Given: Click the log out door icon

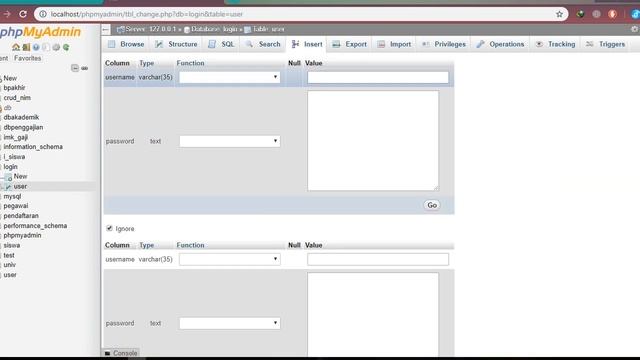Looking at the screenshot, I should click(x=26, y=47).
